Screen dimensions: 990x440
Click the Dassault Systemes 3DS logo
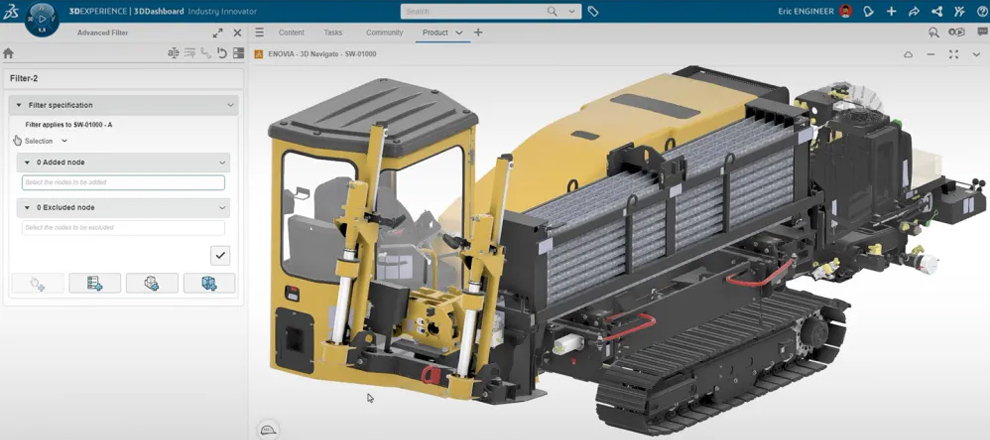(x=10, y=12)
